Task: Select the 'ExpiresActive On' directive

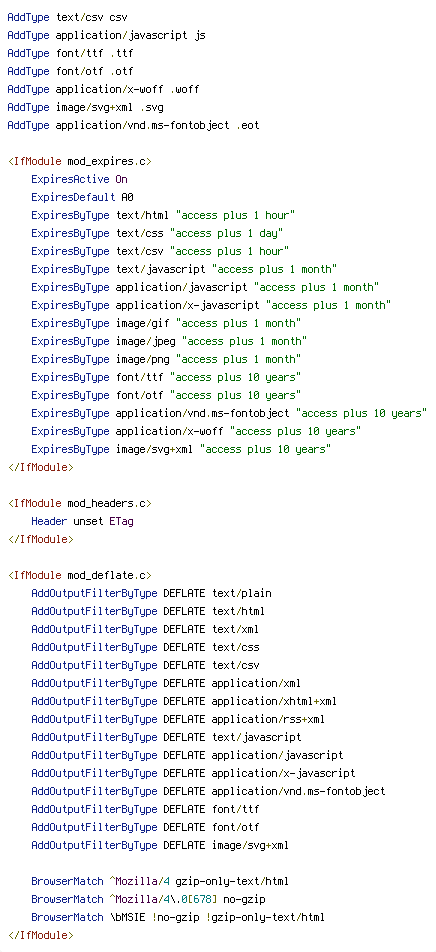Action: (80, 180)
